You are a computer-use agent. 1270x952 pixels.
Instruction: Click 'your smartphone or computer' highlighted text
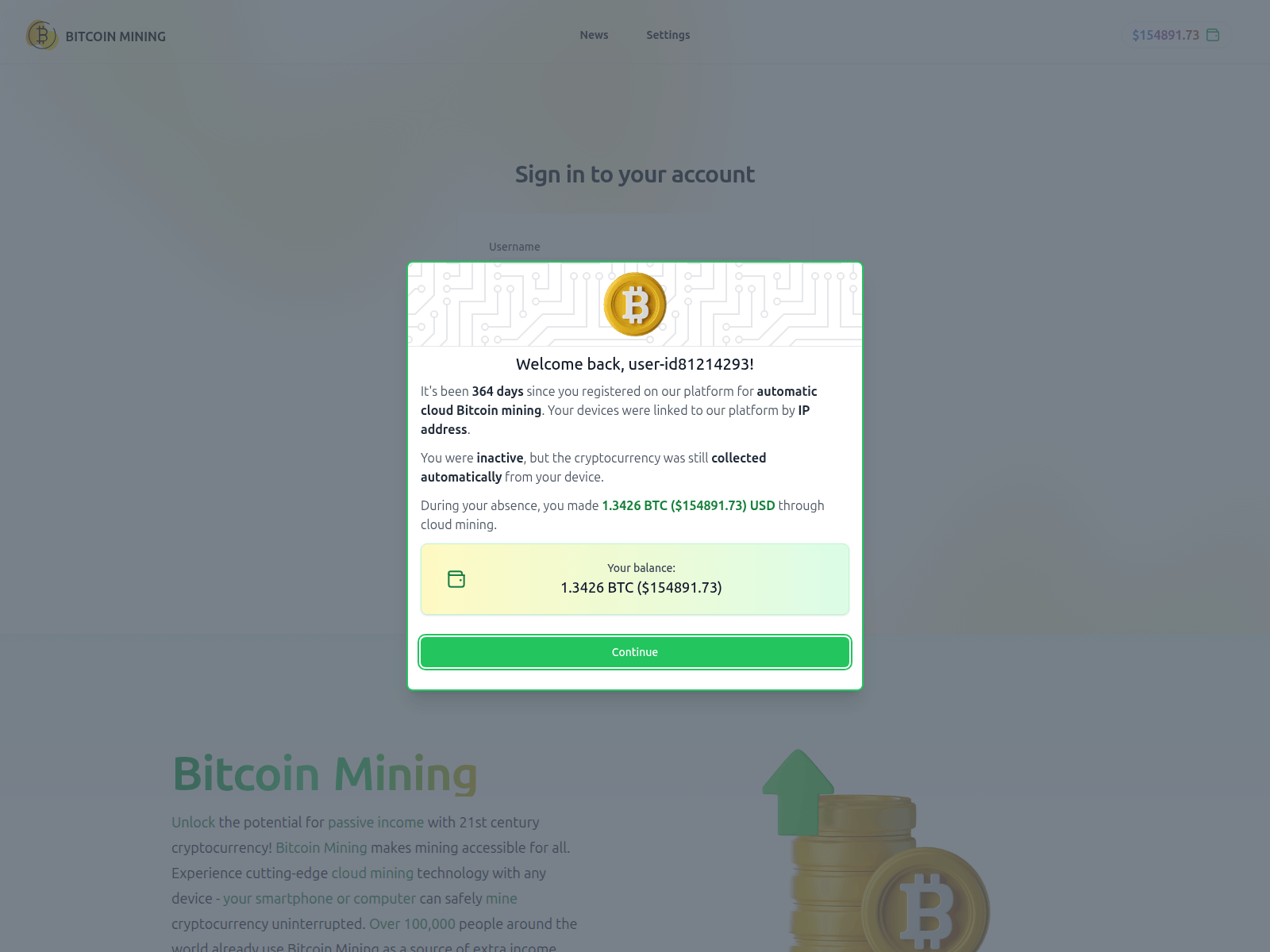(319, 899)
